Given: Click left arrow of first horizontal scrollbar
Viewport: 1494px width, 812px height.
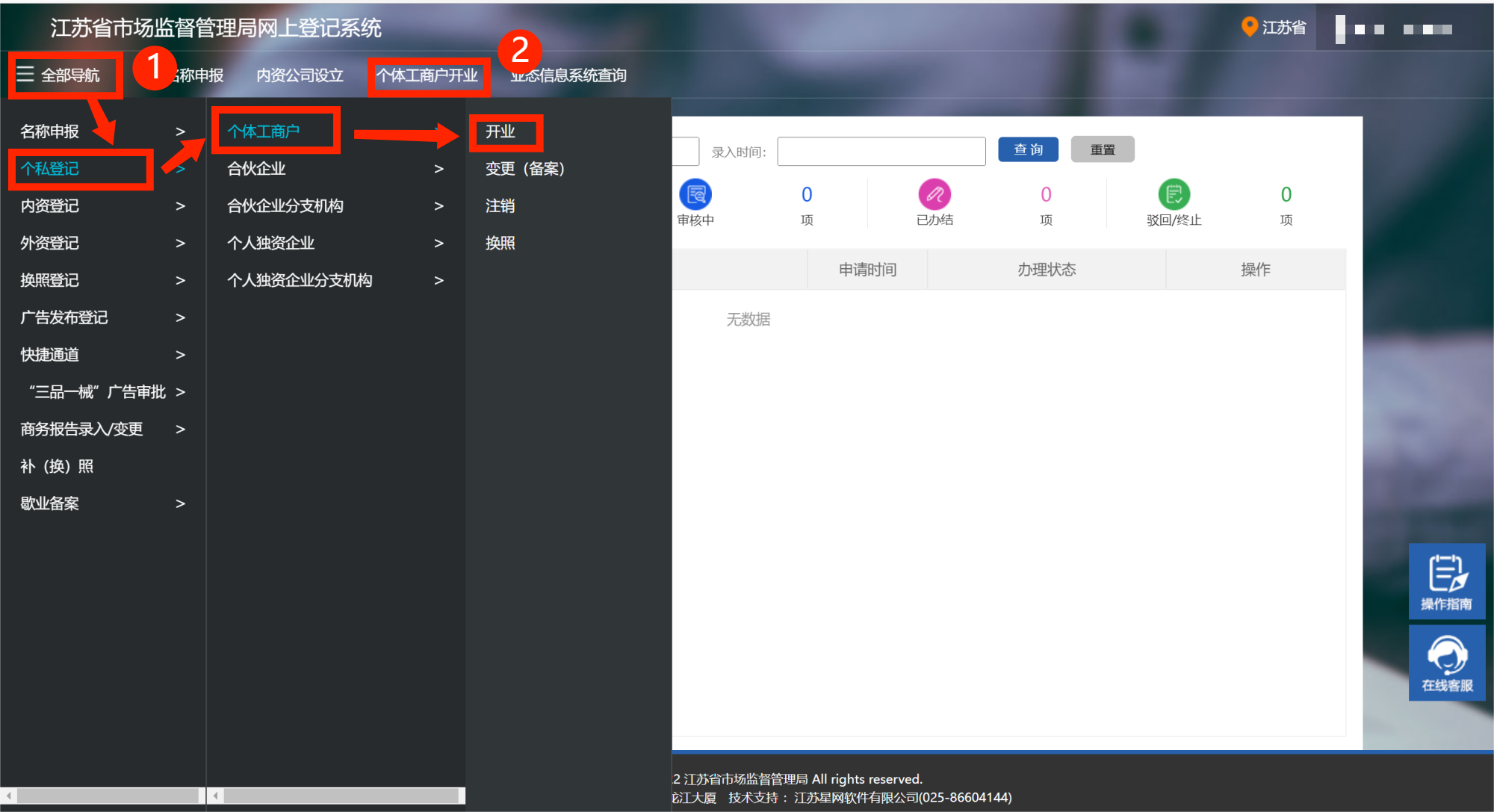Looking at the screenshot, I should point(9,796).
